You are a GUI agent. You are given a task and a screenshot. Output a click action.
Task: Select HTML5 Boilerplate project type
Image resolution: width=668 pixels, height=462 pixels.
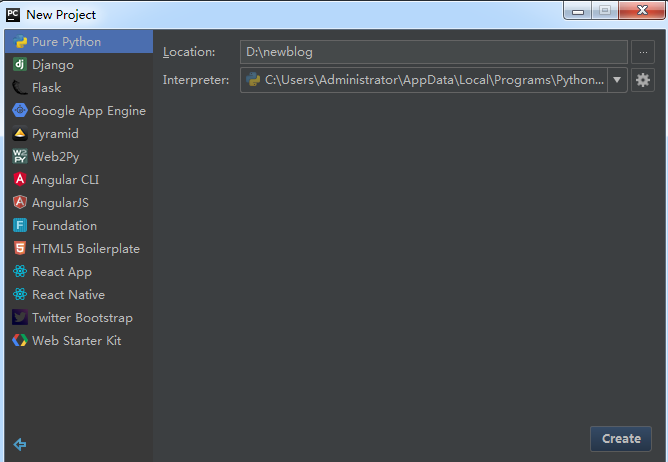point(85,249)
